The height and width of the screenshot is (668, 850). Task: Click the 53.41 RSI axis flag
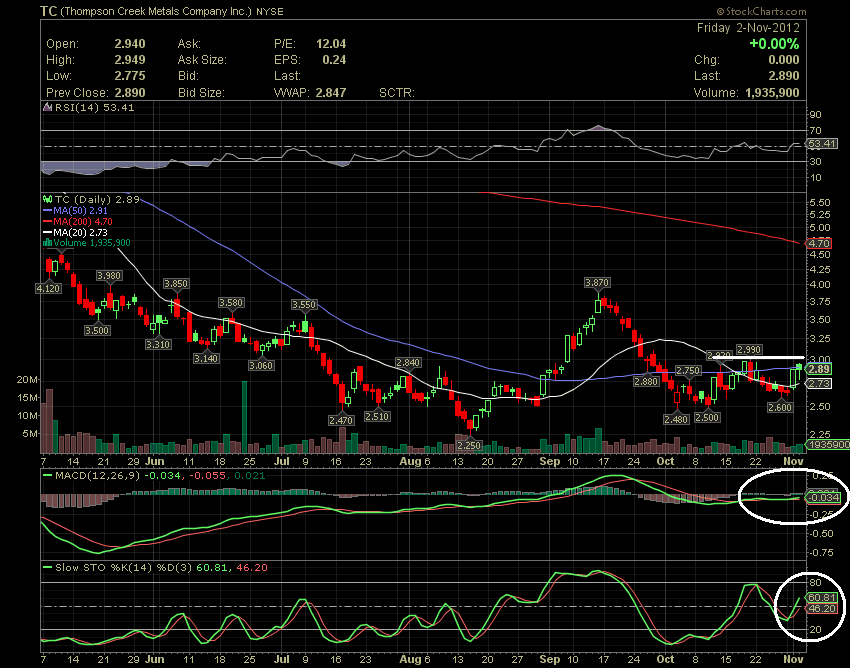(822, 144)
